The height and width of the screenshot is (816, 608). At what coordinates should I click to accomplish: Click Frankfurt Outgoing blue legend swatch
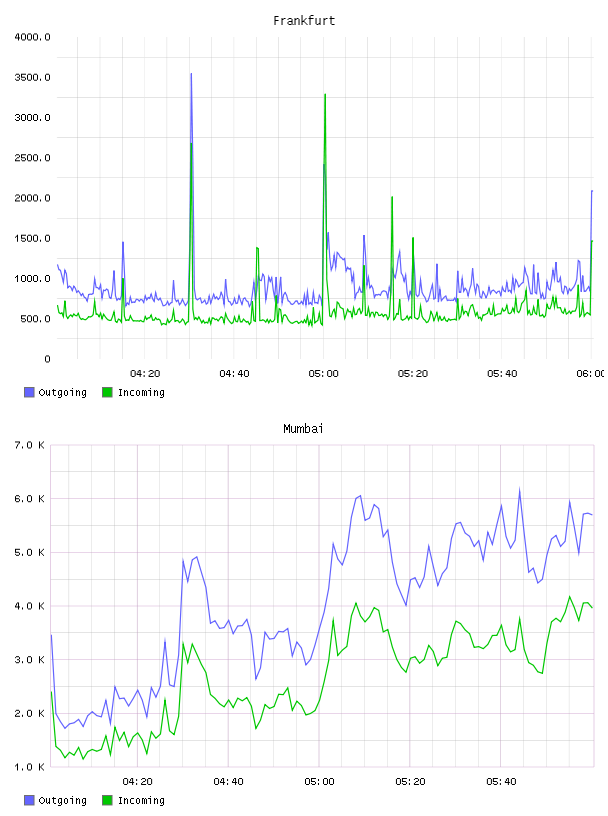click(29, 392)
